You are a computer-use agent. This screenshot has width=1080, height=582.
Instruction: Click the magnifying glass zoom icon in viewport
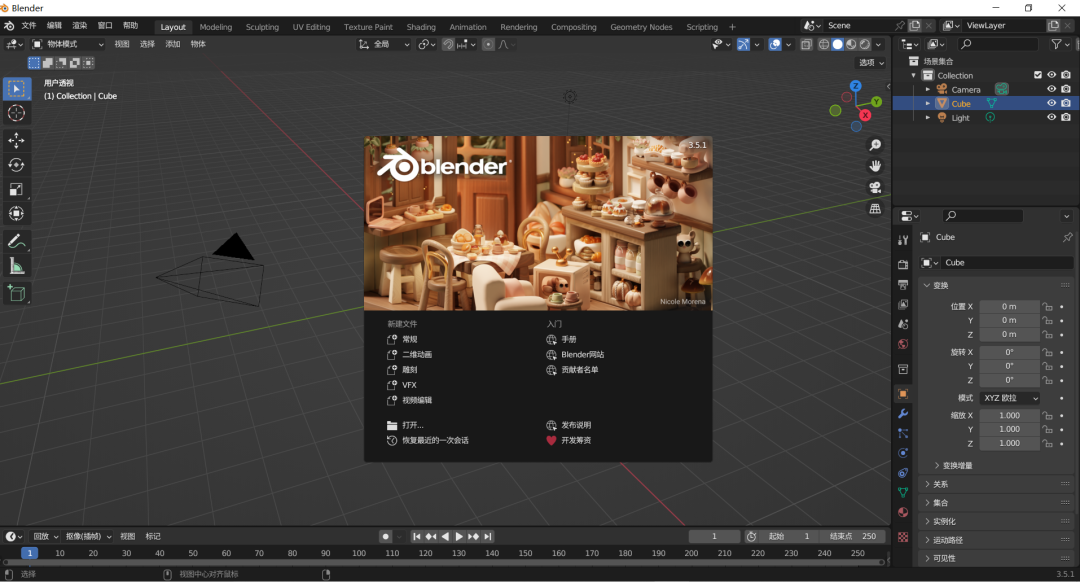(875, 145)
